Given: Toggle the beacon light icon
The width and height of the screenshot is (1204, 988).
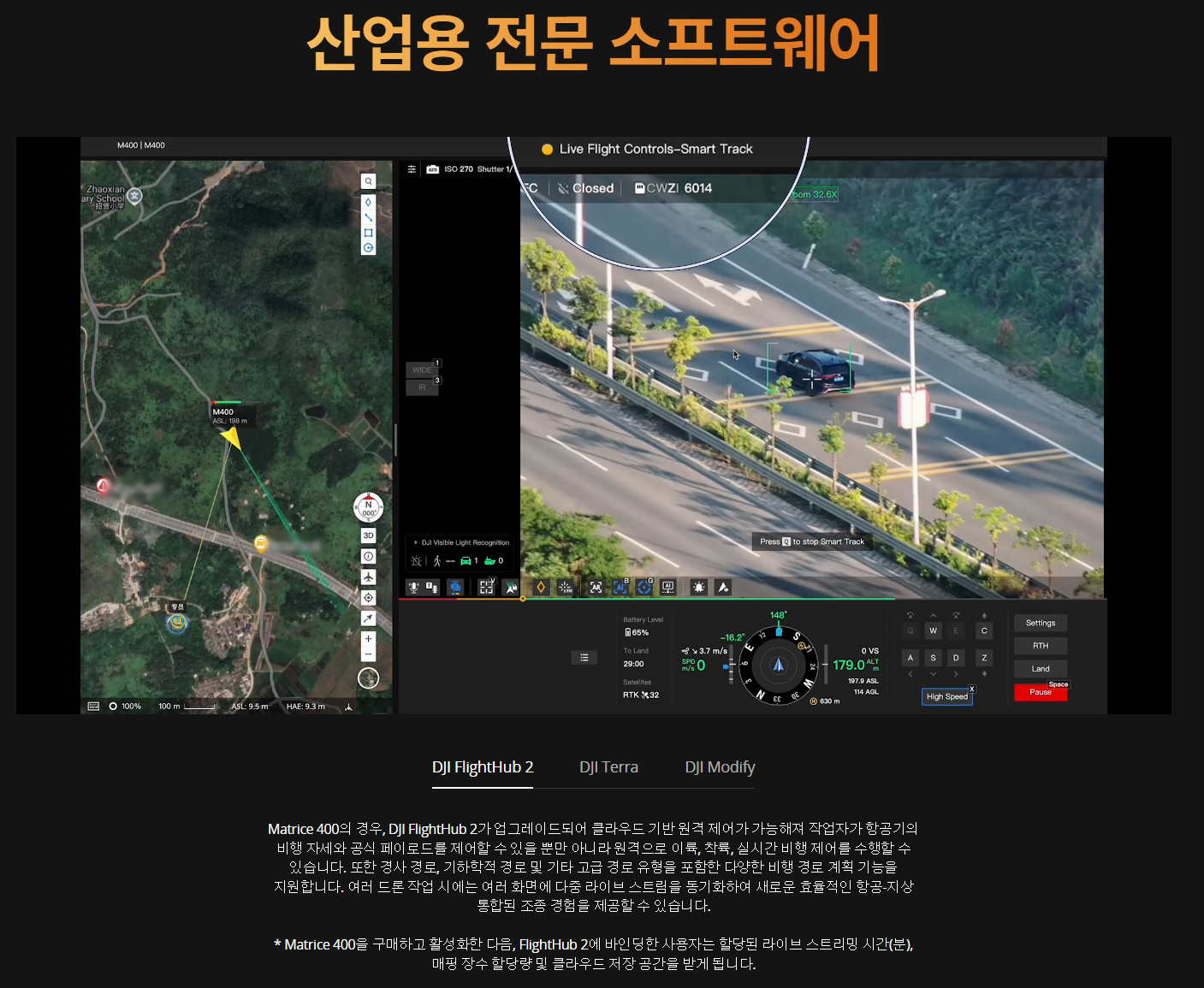Looking at the screenshot, I should click(x=699, y=587).
